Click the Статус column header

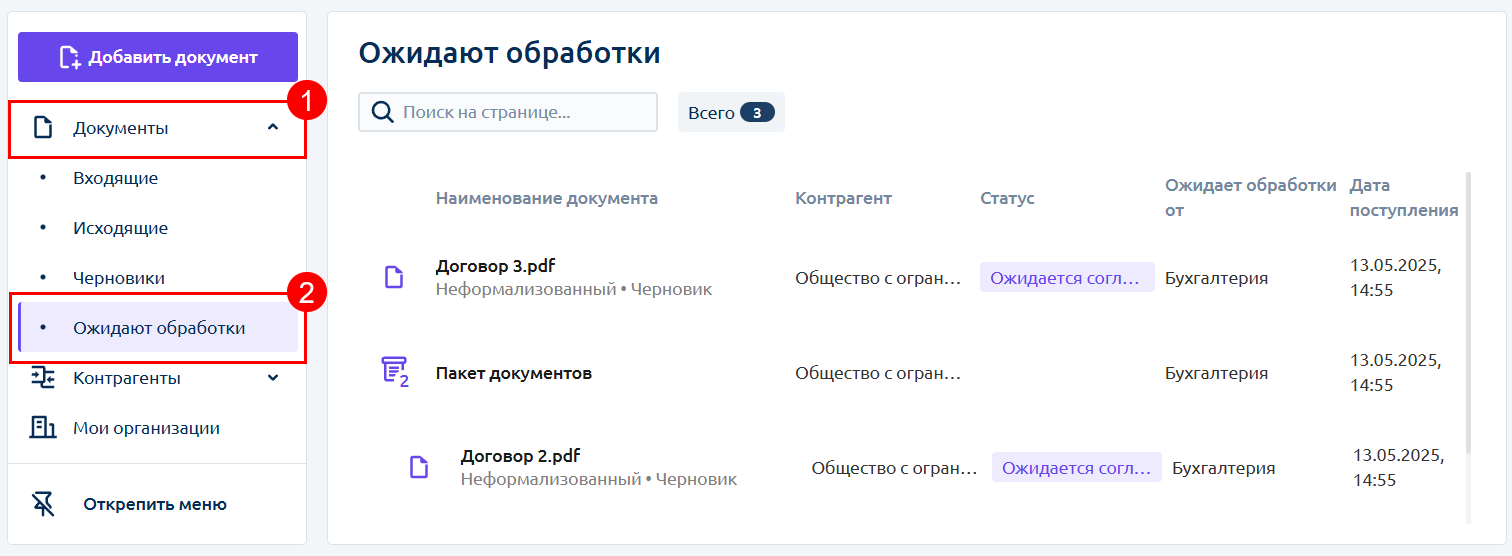pyautogui.click(x=1007, y=198)
